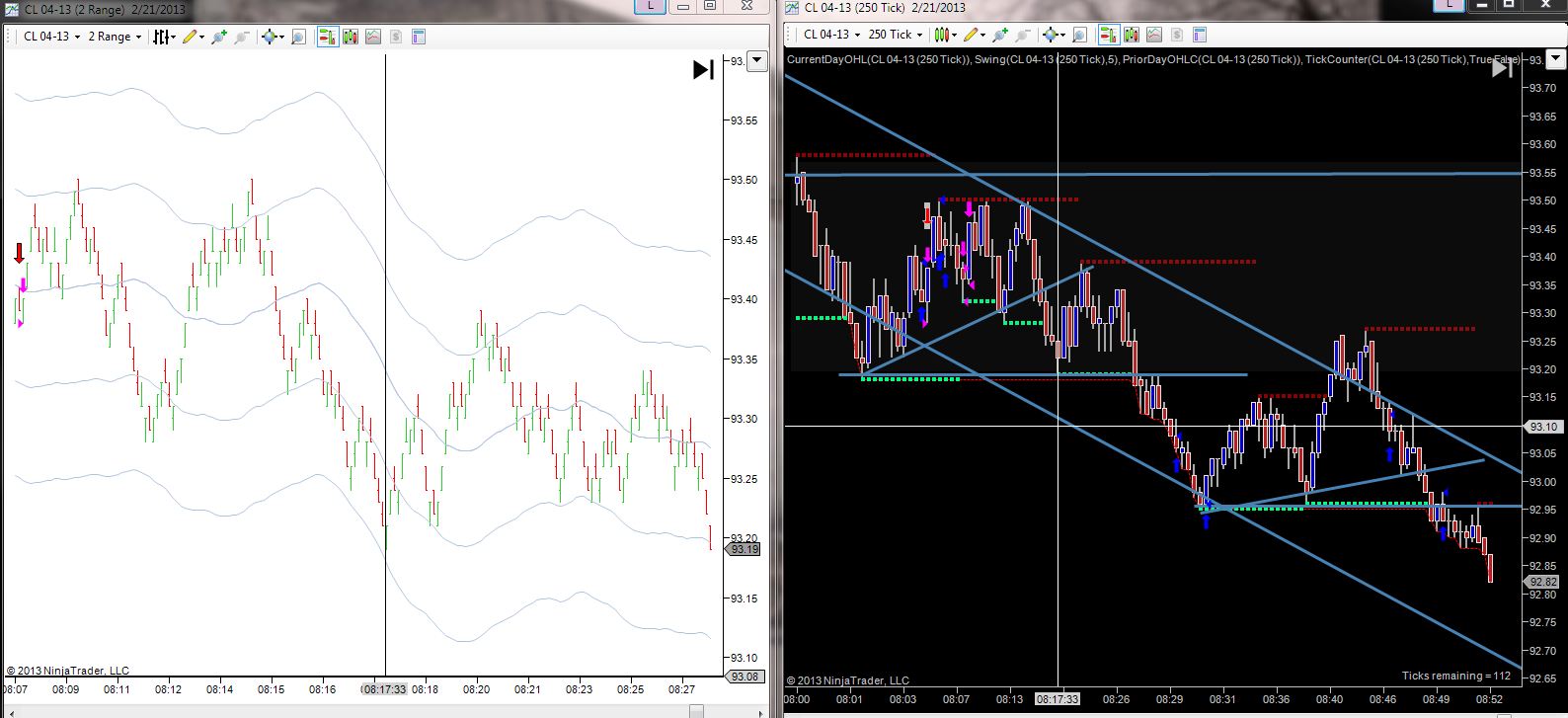
Task: Jump to latest bar in 250 Tick chart
Action: [1502, 67]
